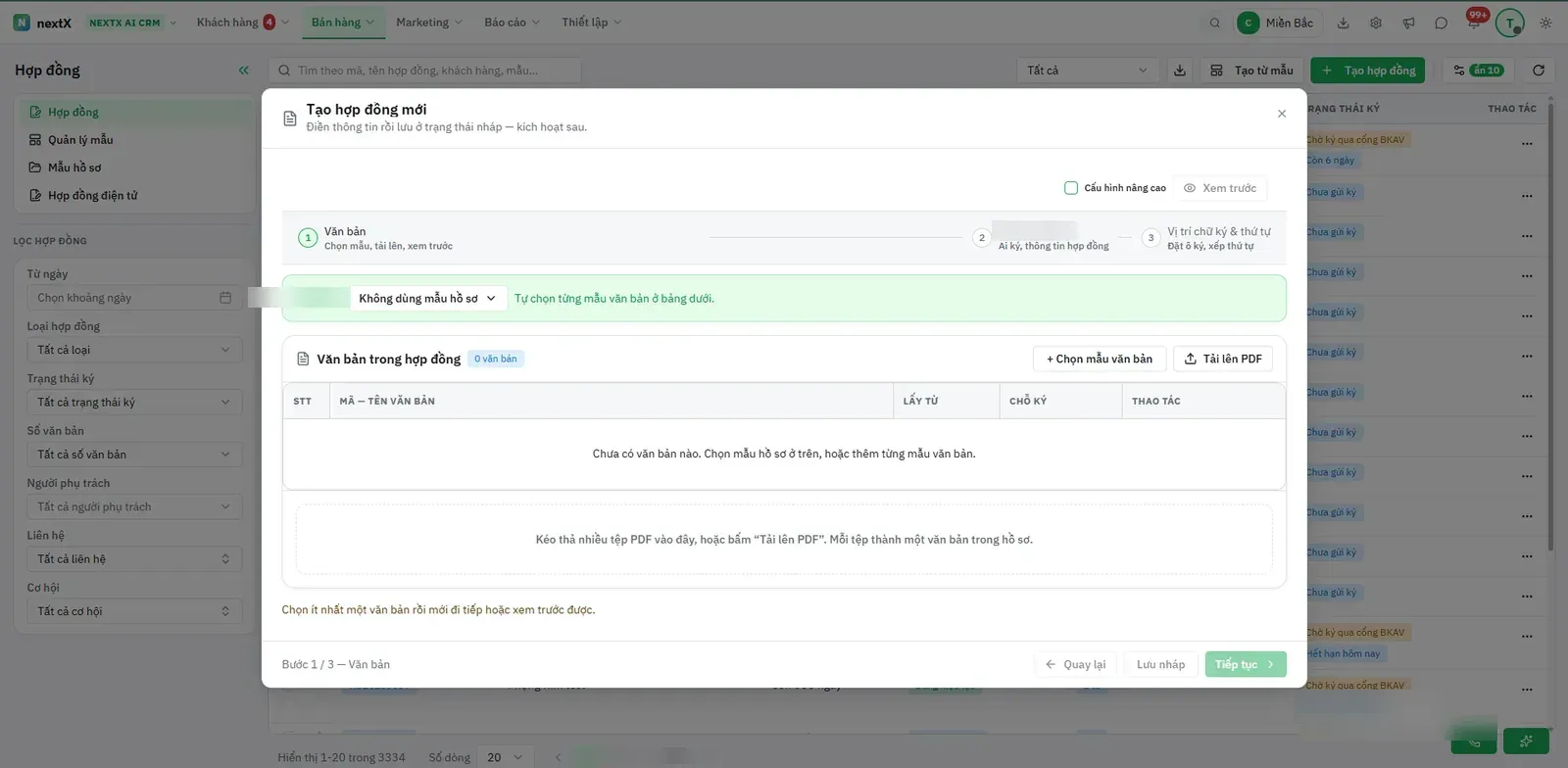
Task: Open the Báo cáo menu
Action: click(512, 23)
